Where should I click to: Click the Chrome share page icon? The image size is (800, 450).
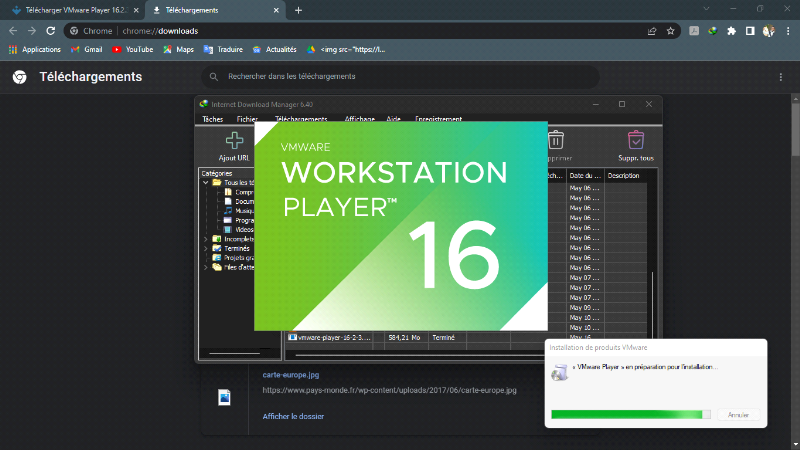tap(652, 31)
